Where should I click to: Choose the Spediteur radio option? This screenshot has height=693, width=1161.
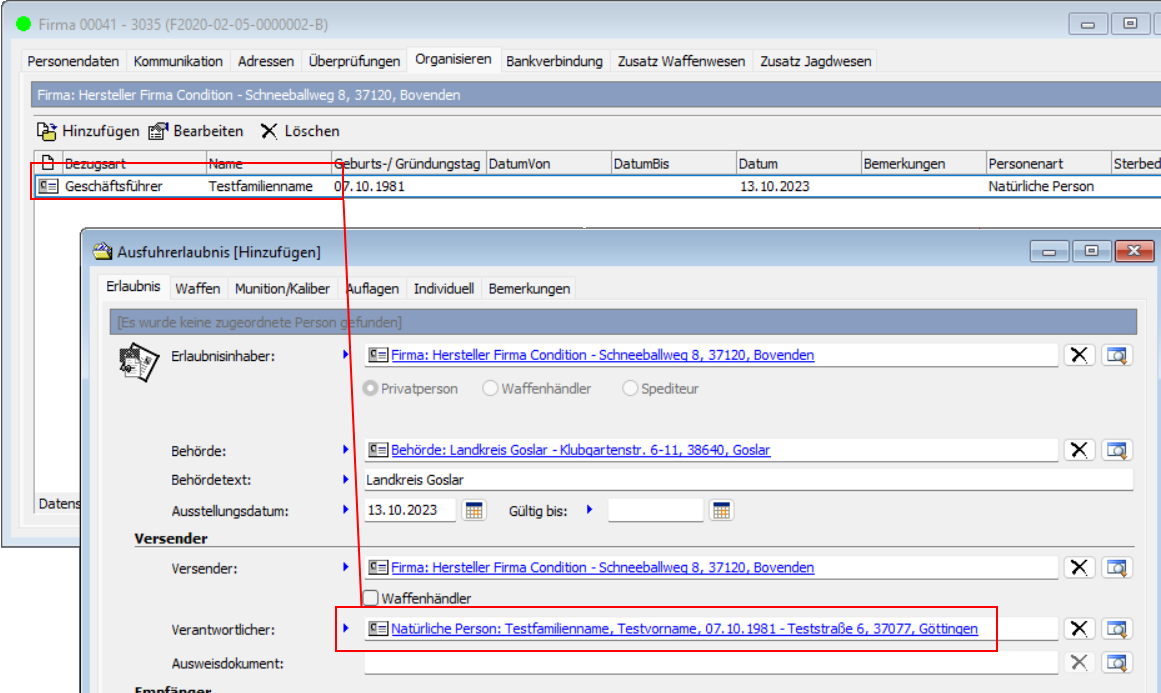point(630,388)
